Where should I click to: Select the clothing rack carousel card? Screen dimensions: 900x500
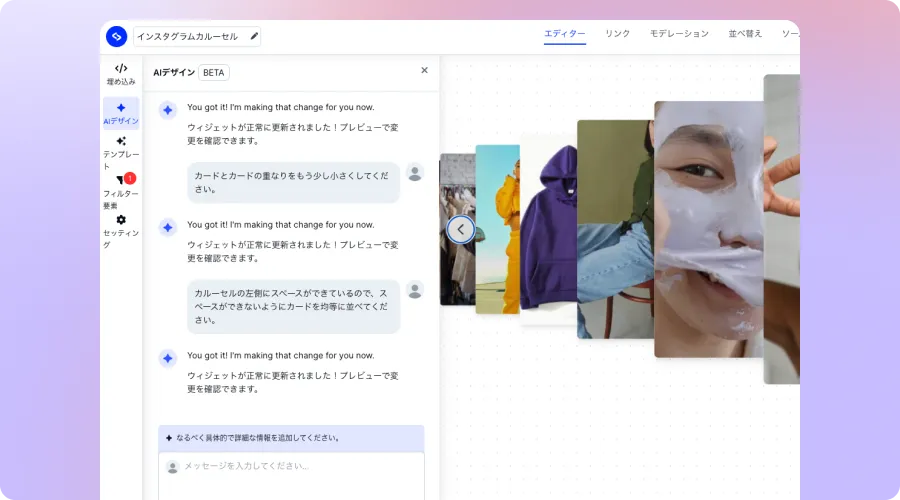click(457, 230)
